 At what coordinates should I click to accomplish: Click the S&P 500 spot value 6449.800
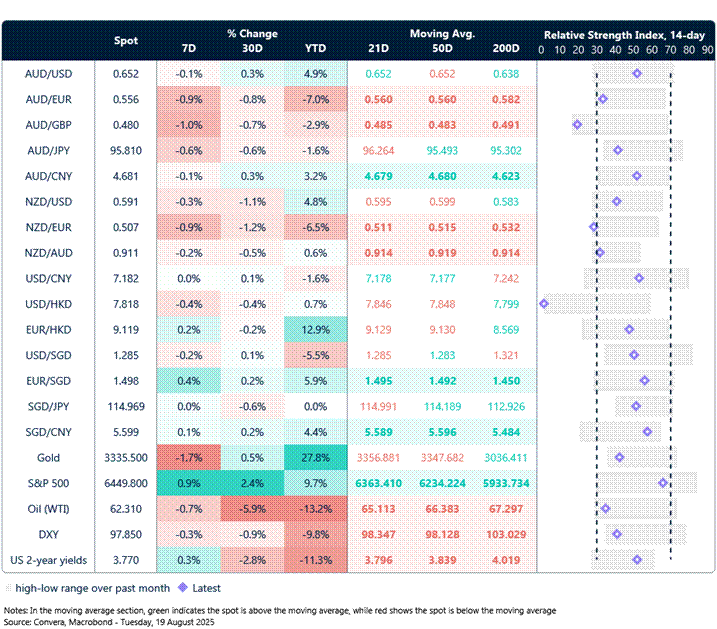[x=126, y=483]
